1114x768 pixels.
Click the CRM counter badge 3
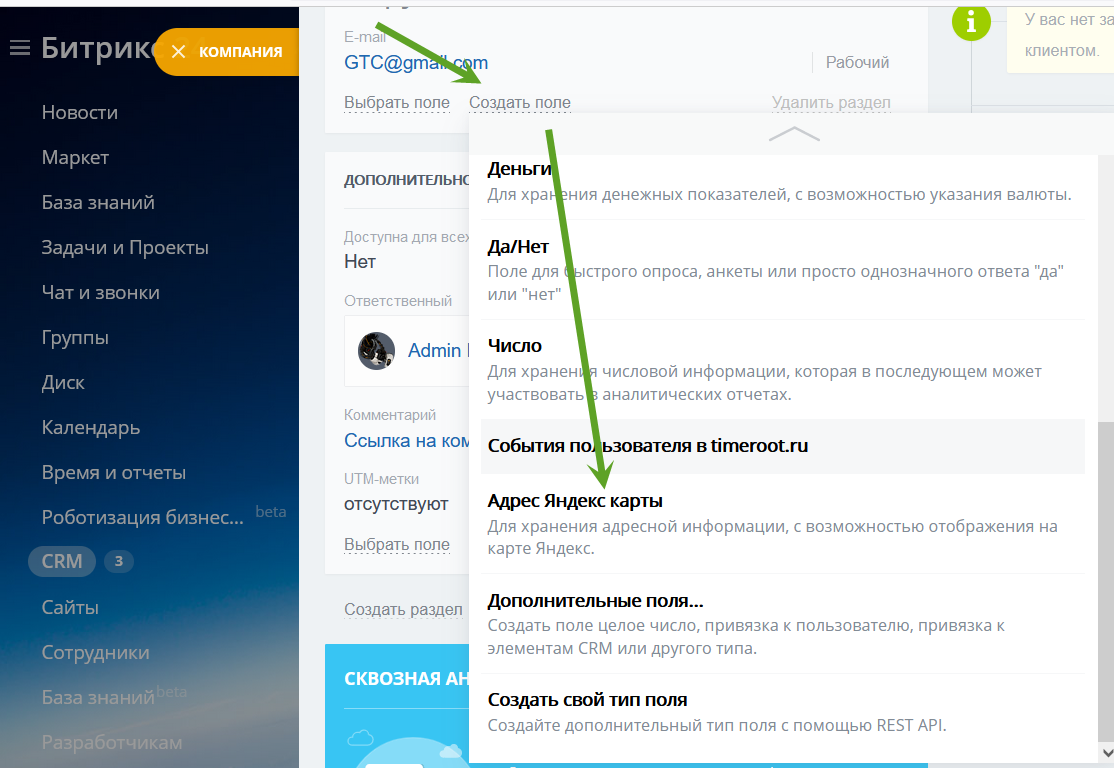point(119,561)
